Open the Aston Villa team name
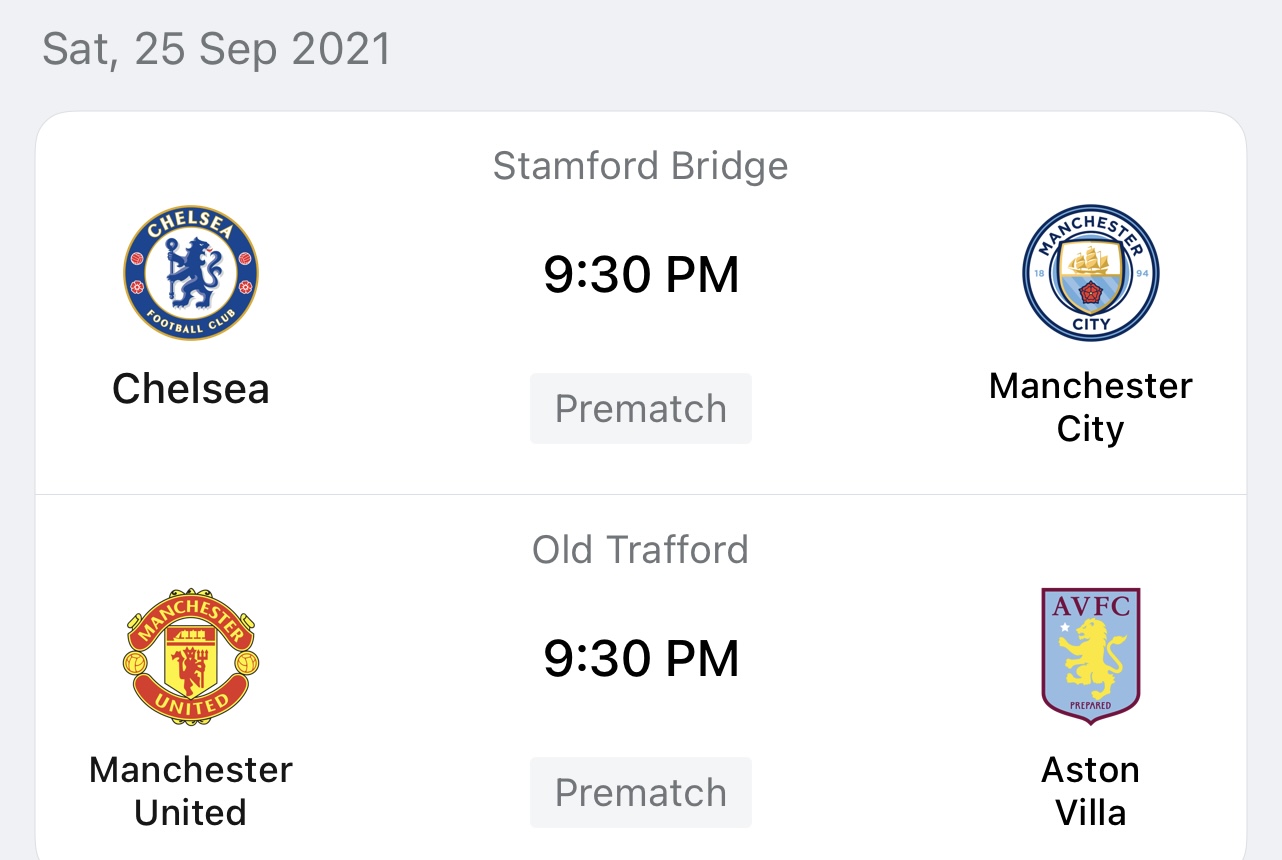Screen dimensions: 1282x860 [x=1090, y=791]
